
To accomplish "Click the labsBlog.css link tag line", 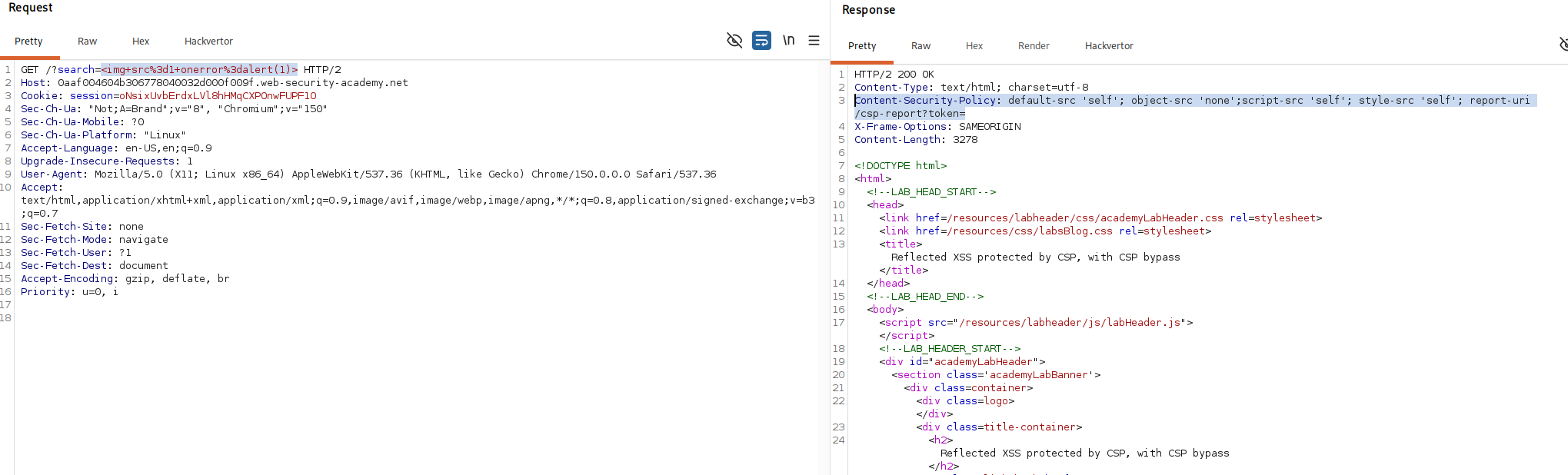I will point(1045,231).
